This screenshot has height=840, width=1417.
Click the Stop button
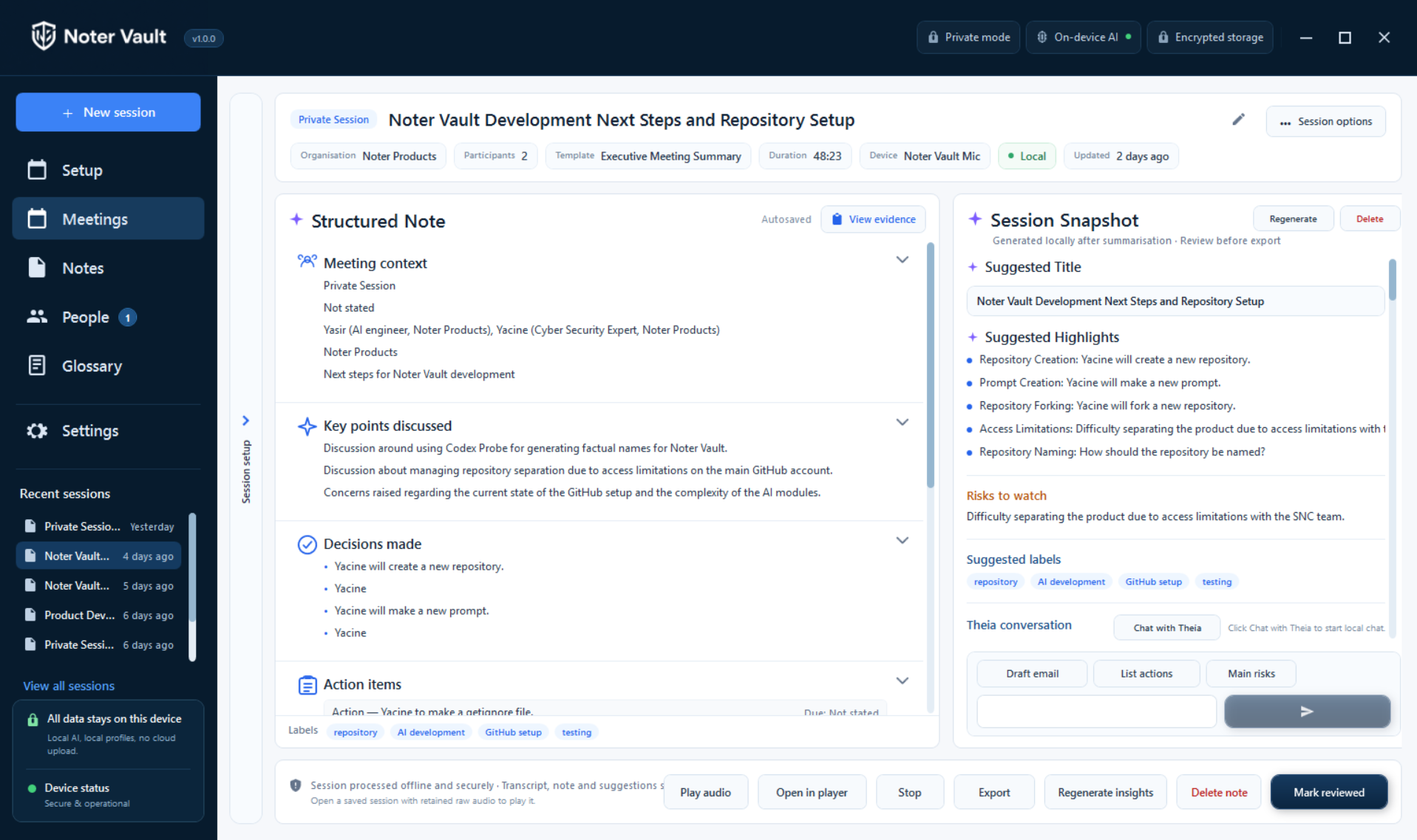tap(909, 792)
